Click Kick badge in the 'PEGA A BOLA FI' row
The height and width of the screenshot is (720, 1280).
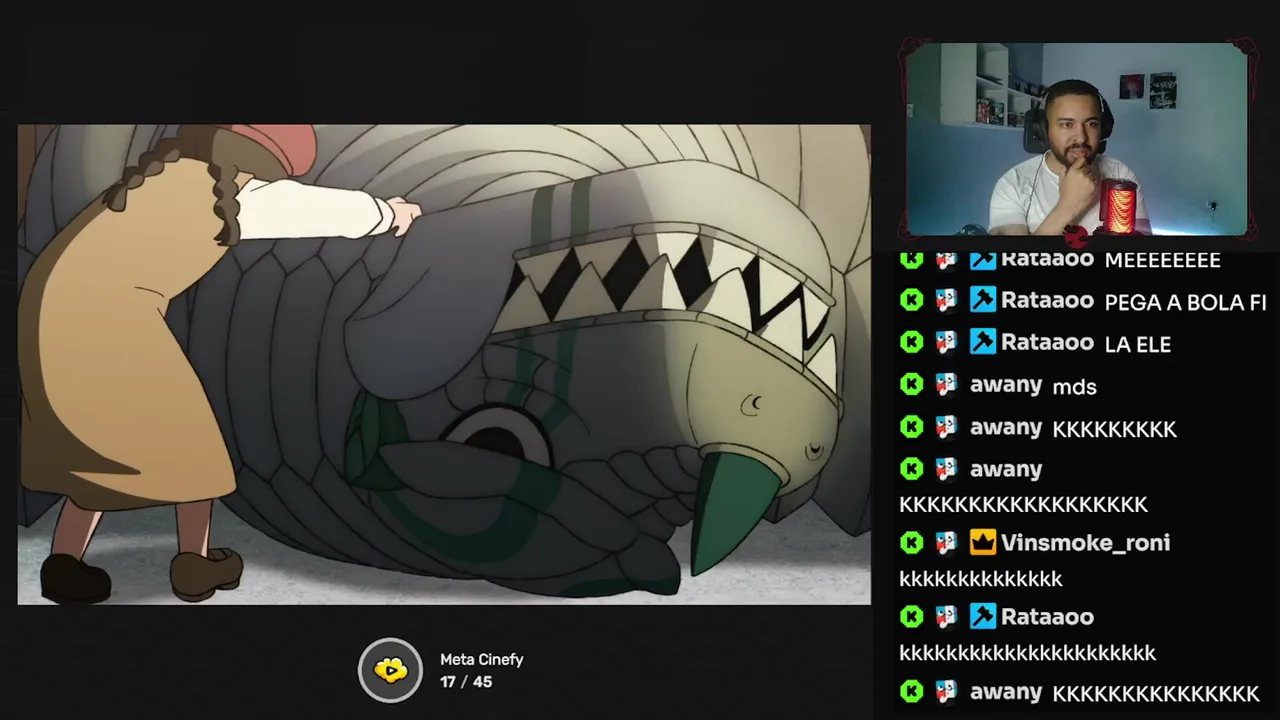coord(911,300)
